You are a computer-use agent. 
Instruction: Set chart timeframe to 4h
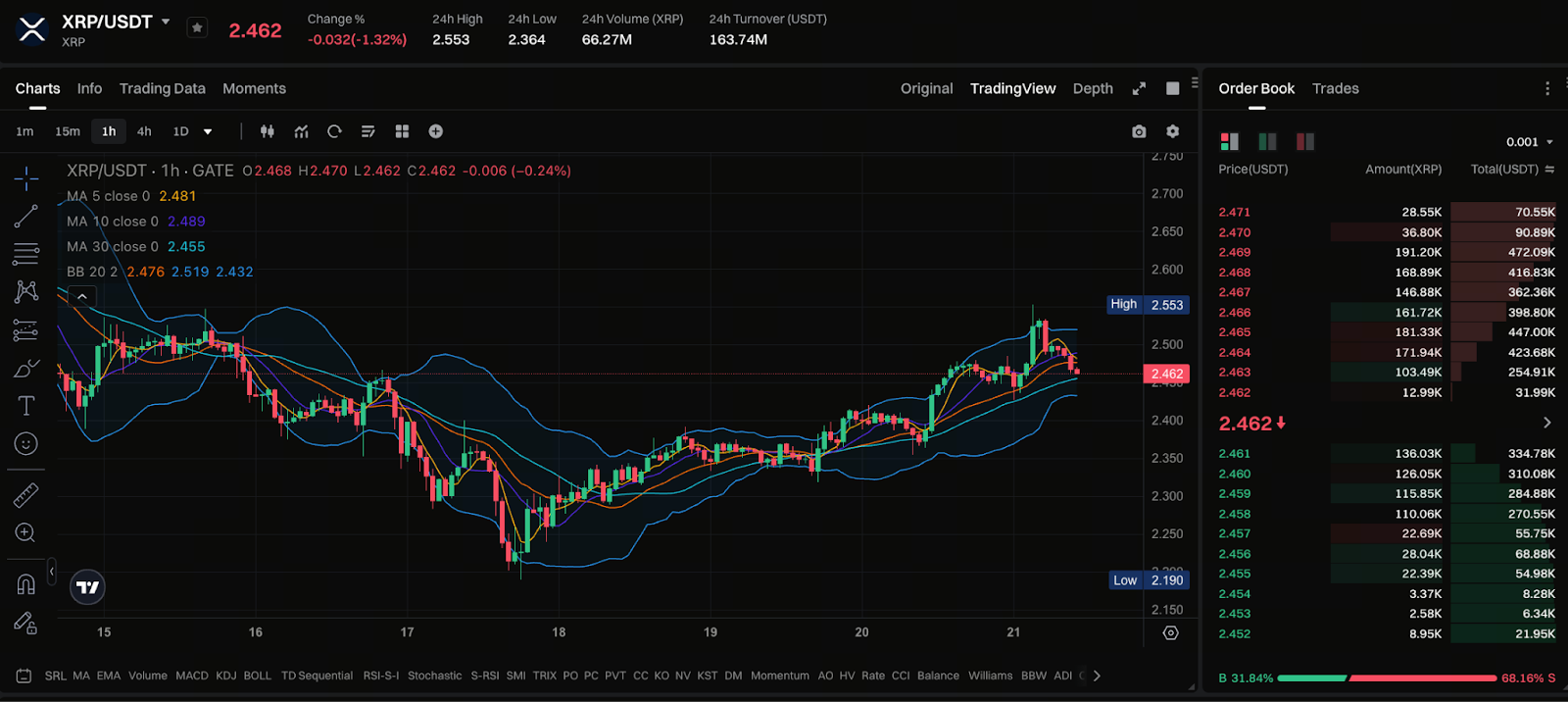144,131
